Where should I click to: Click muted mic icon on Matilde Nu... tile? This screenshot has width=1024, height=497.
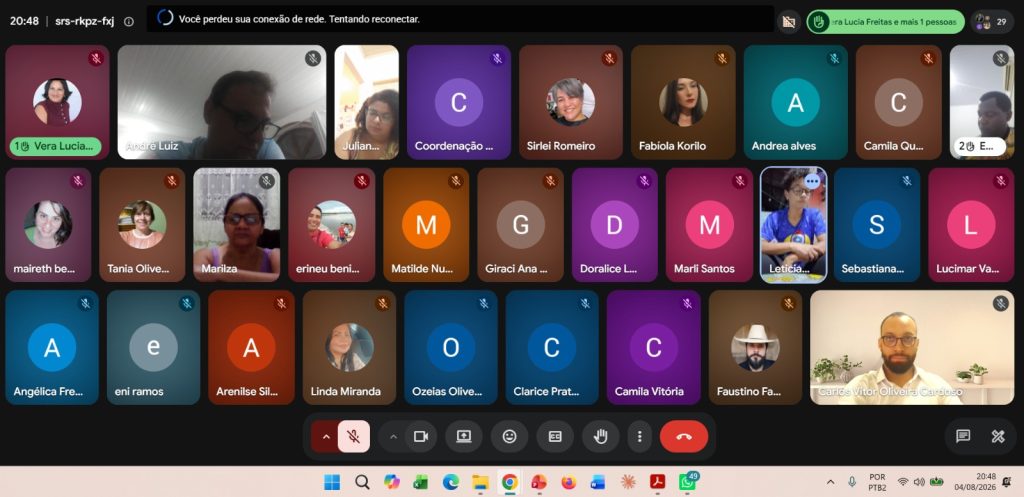tap(456, 181)
